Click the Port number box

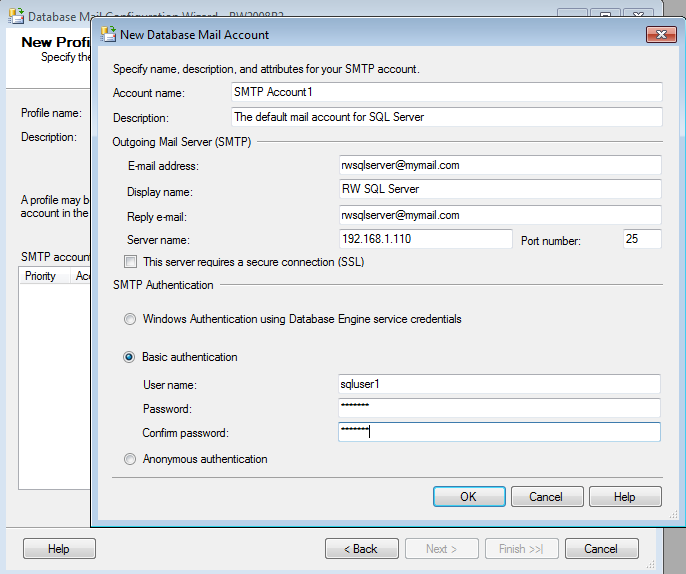642,239
